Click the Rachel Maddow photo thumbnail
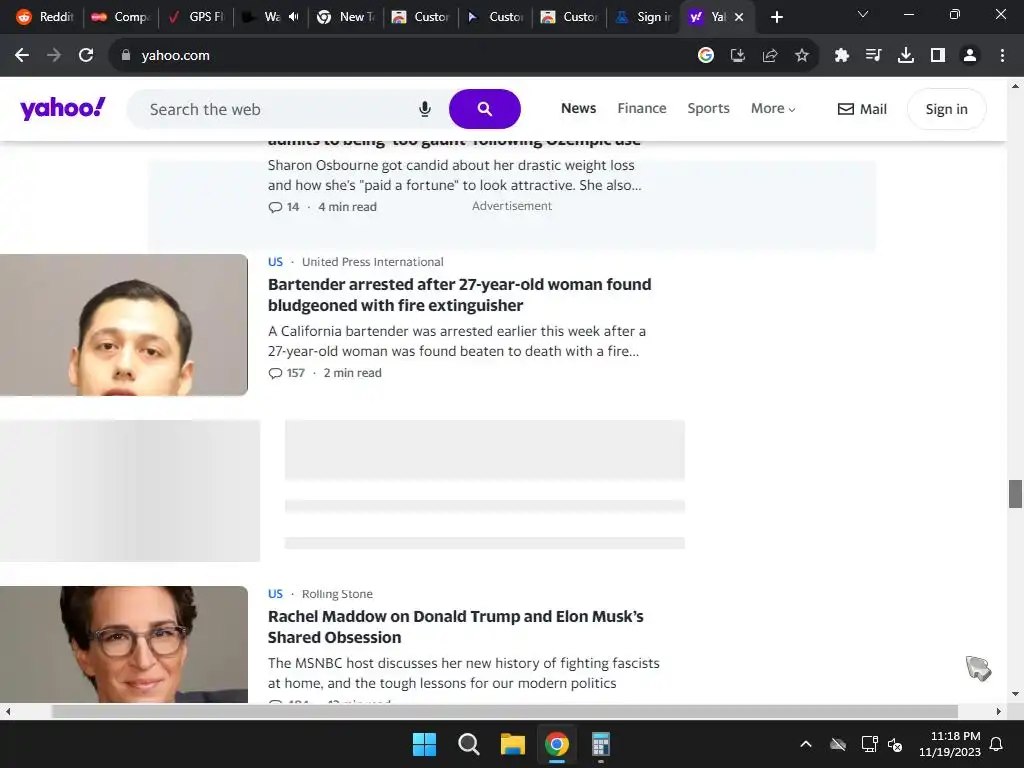1024x768 pixels. click(x=123, y=644)
